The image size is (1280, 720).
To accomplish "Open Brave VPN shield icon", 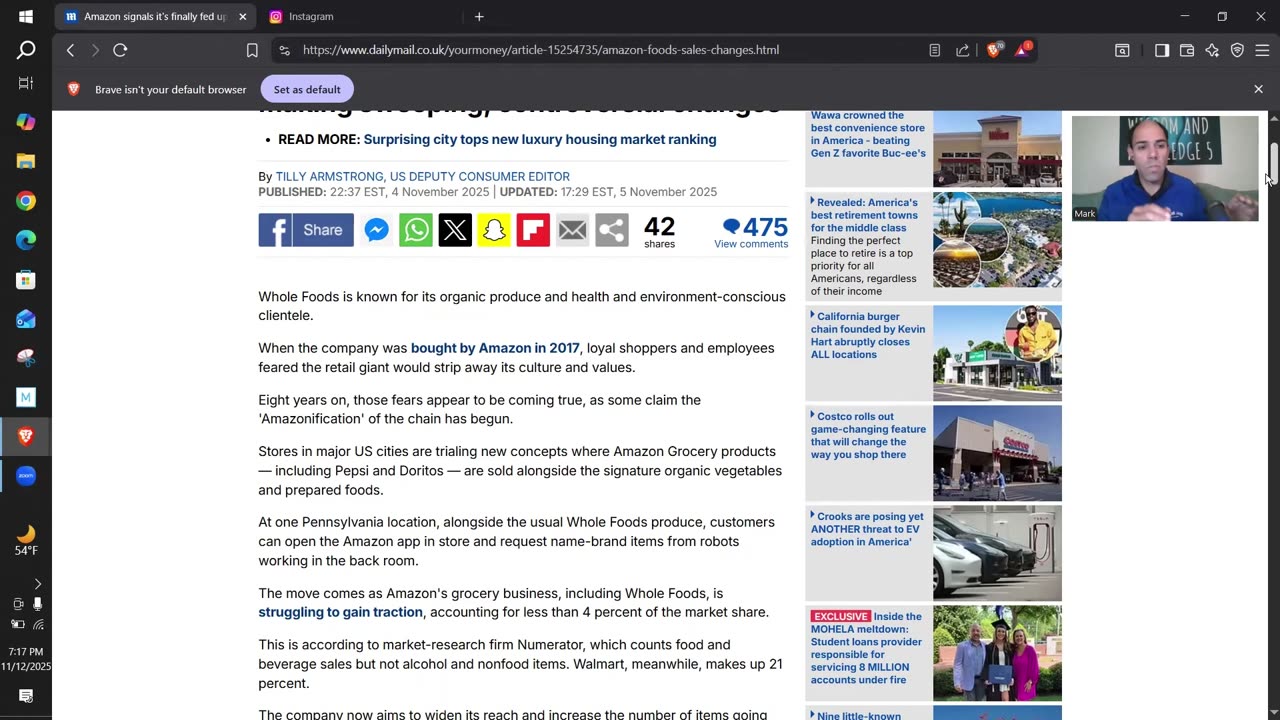I will (x=1237, y=50).
